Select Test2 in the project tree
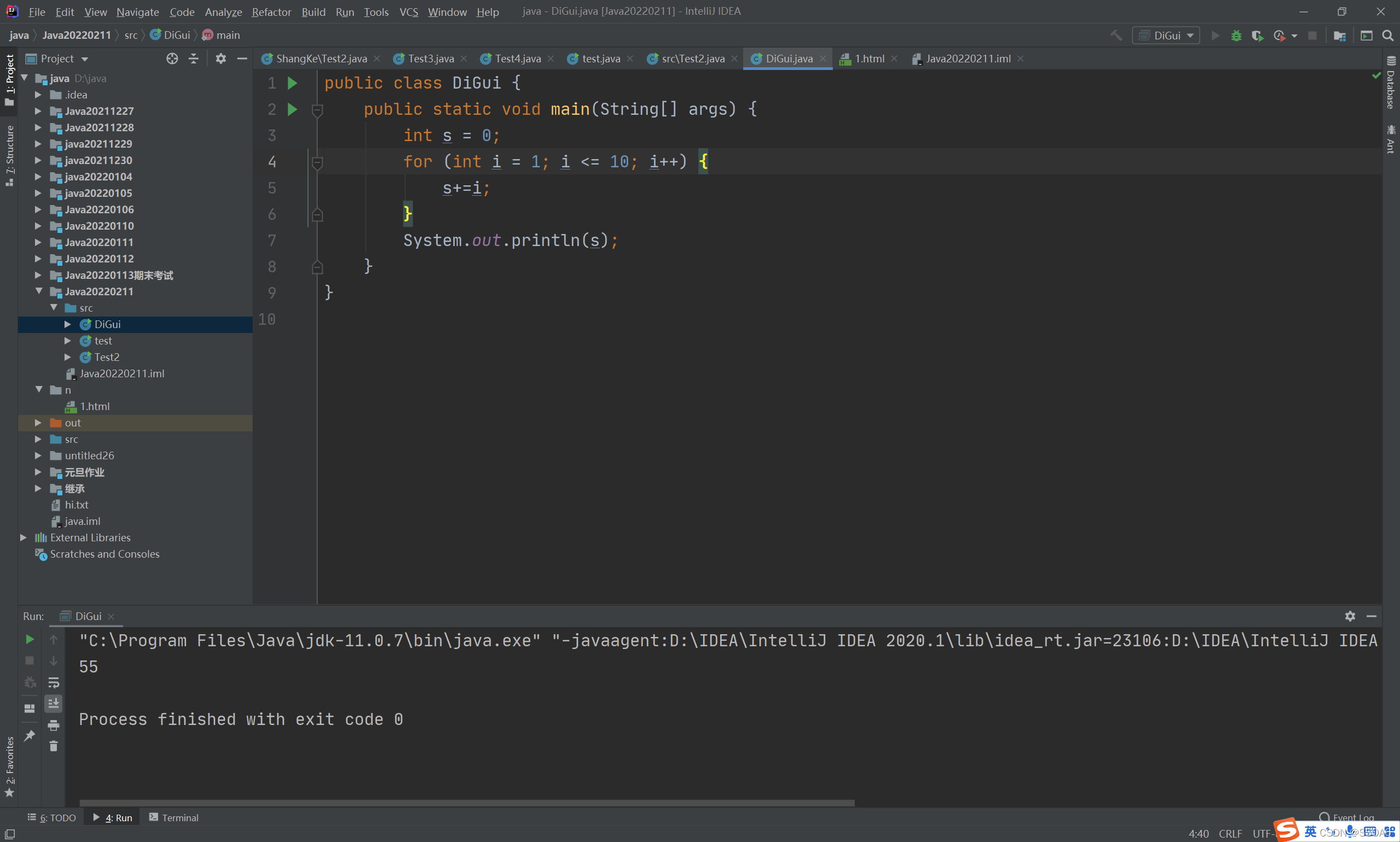Viewport: 1400px width, 842px height. point(107,357)
